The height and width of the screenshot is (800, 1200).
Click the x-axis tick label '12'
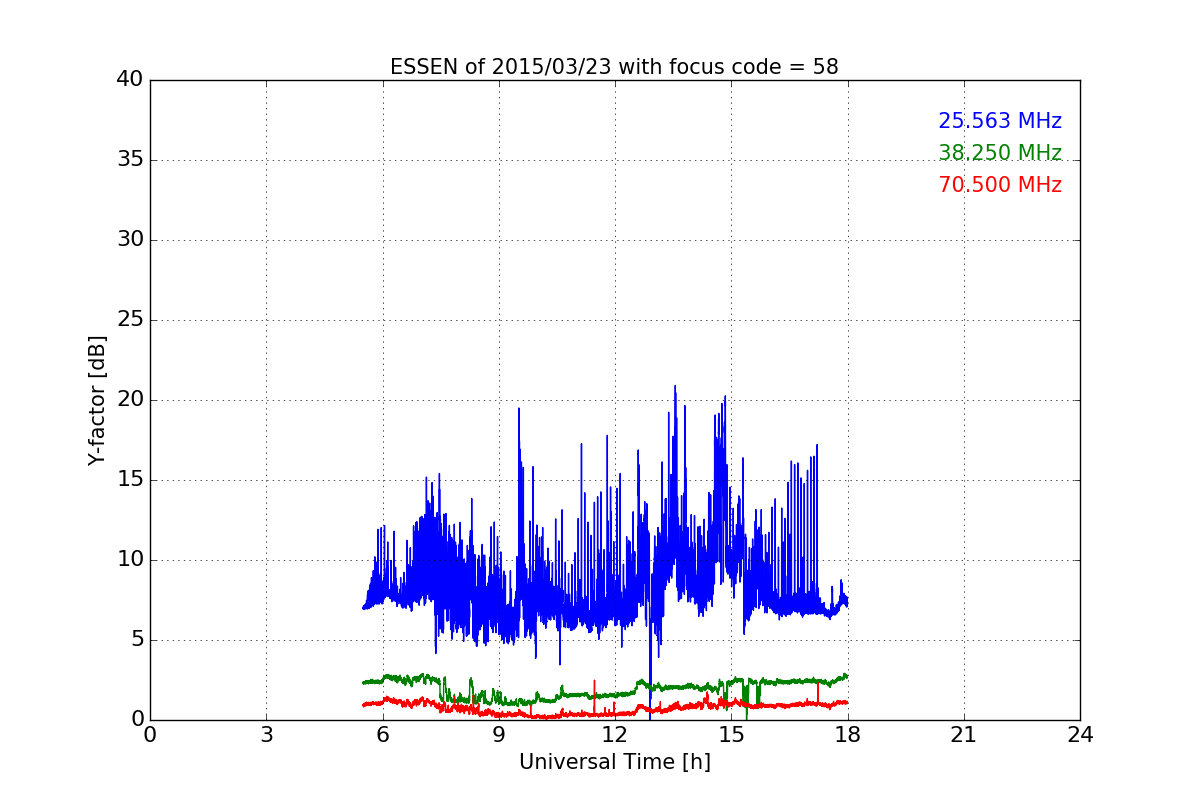(x=615, y=734)
